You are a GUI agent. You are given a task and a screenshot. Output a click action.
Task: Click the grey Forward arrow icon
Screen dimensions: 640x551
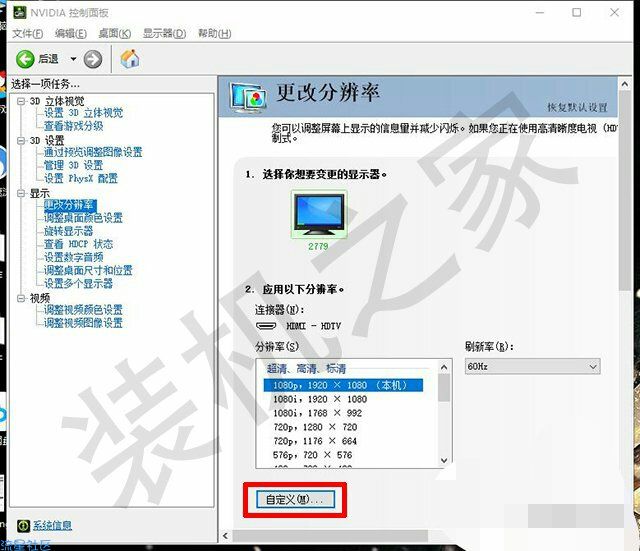pyautogui.click(x=93, y=59)
